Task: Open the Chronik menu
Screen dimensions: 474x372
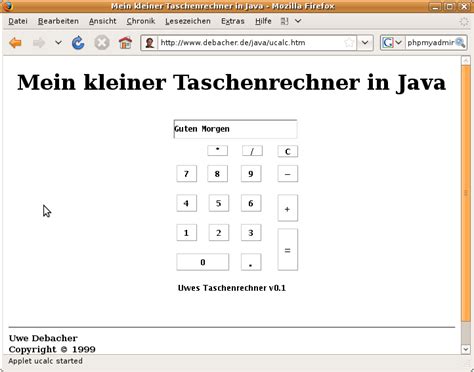Action: [x=141, y=21]
